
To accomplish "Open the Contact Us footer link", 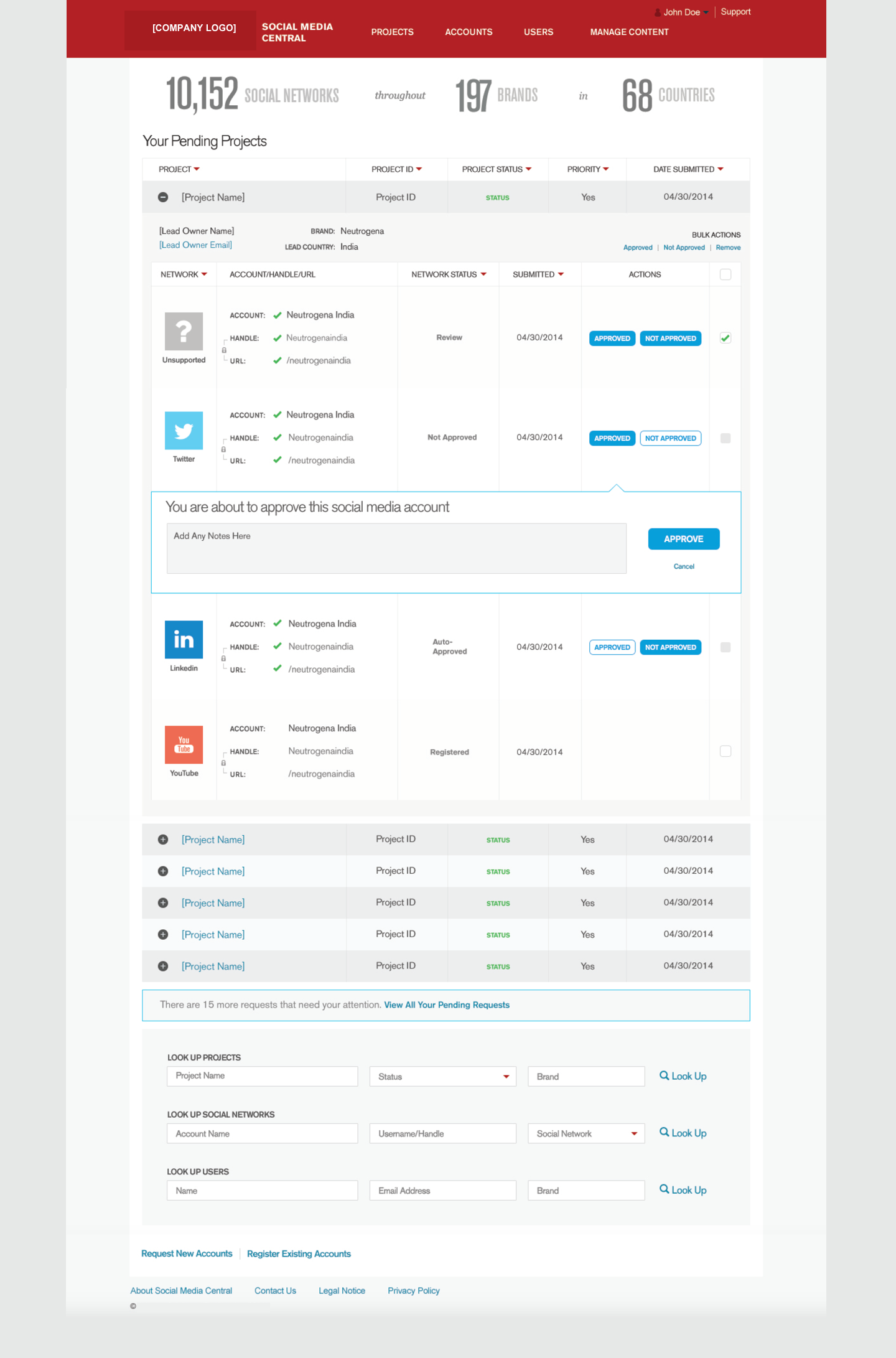I will coord(275,1291).
